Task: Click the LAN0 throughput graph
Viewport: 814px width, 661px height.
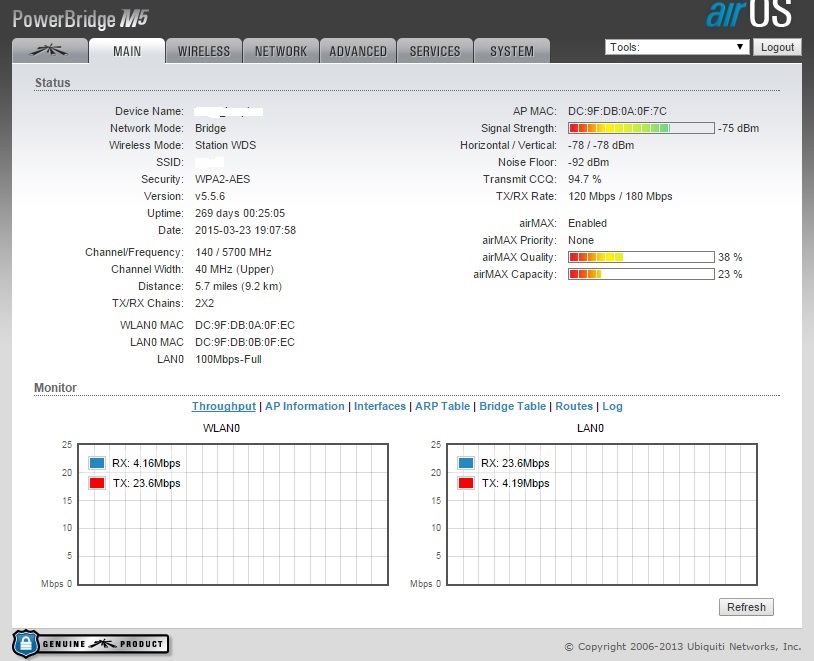Action: pos(602,514)
